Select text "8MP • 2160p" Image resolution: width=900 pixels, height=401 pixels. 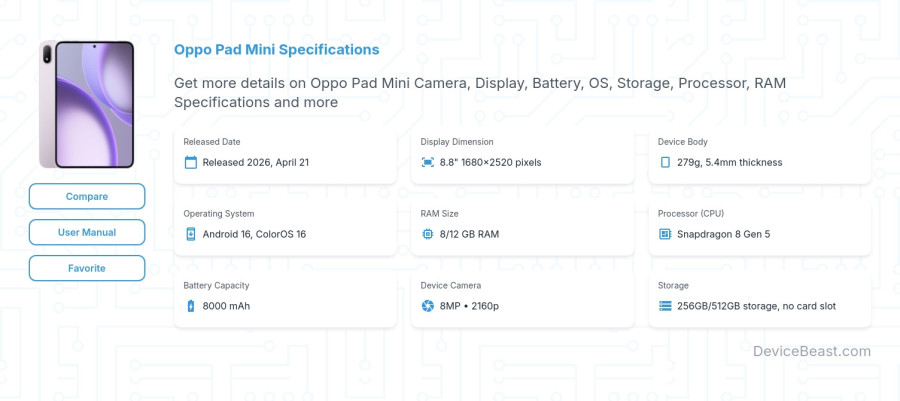470,306
